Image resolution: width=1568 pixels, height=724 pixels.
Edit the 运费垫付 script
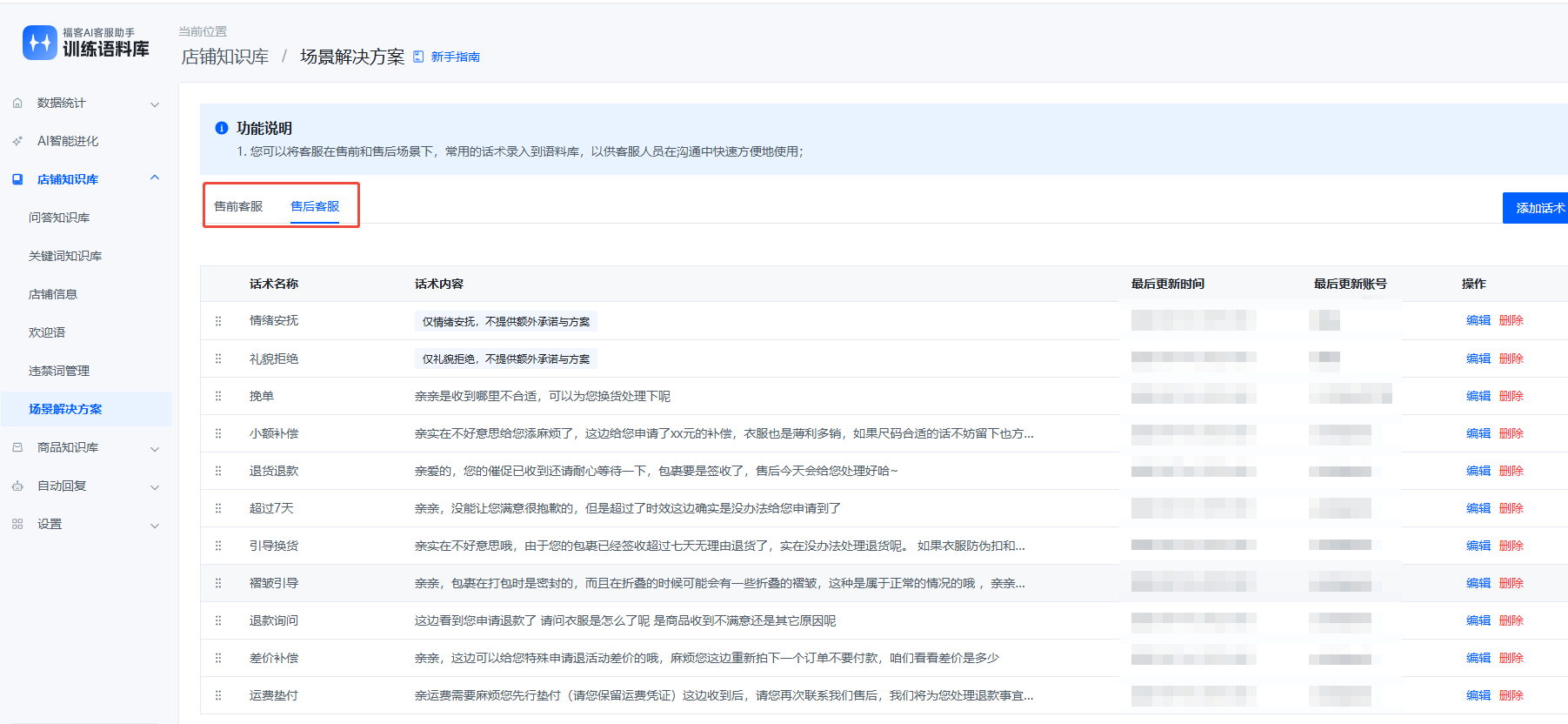(x=1478, y=695)
